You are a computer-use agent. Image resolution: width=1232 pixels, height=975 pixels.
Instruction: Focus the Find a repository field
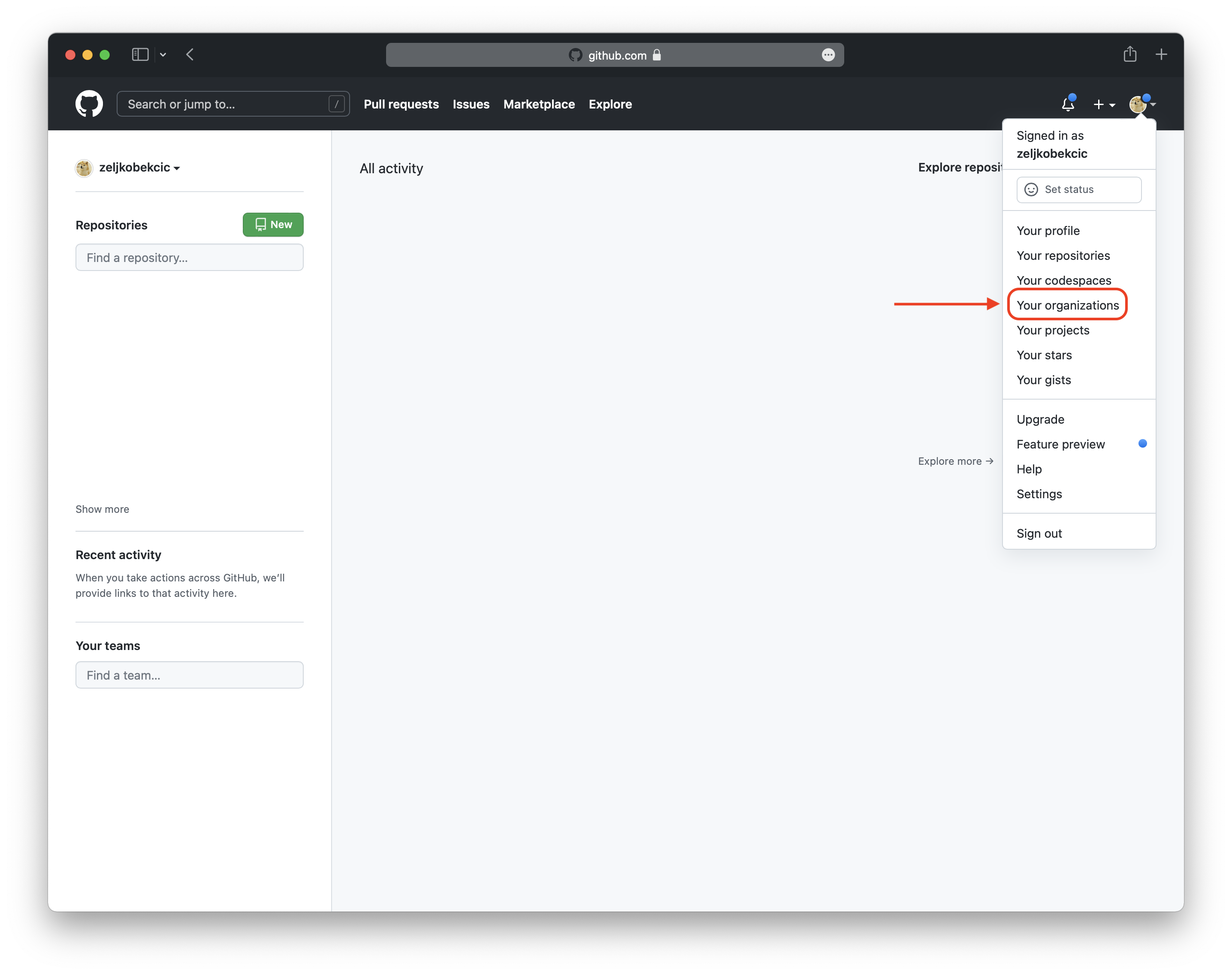point(189,257)
